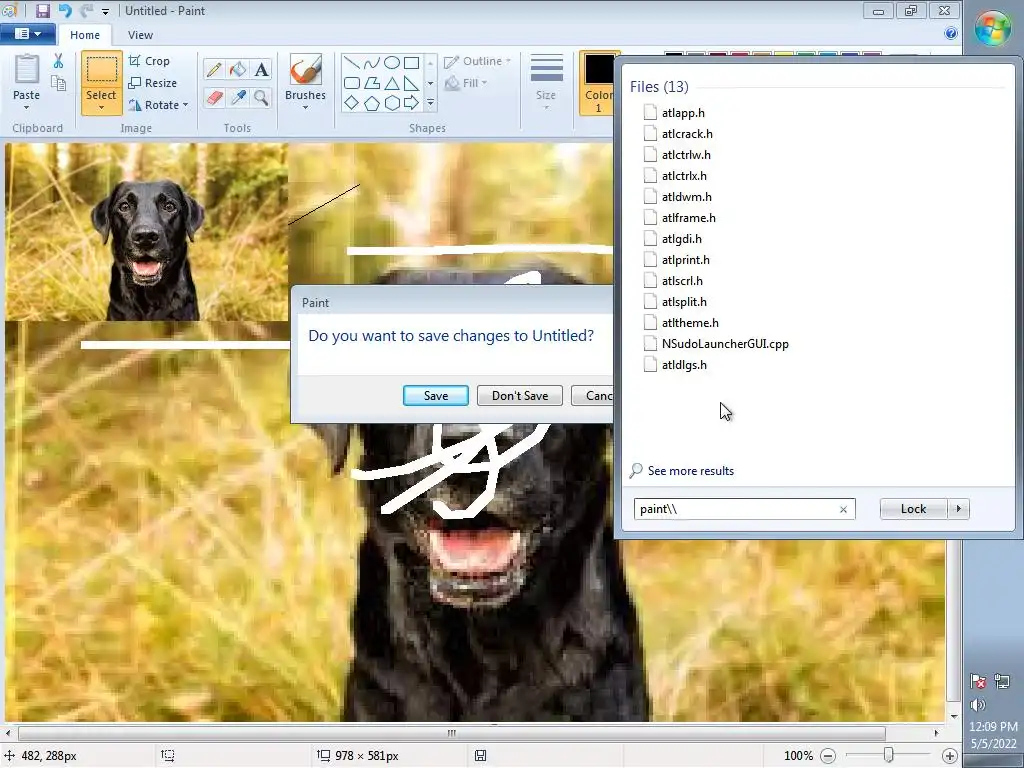
Task: Choose the Rectangle shape
Action: click(x=411, y=63)
